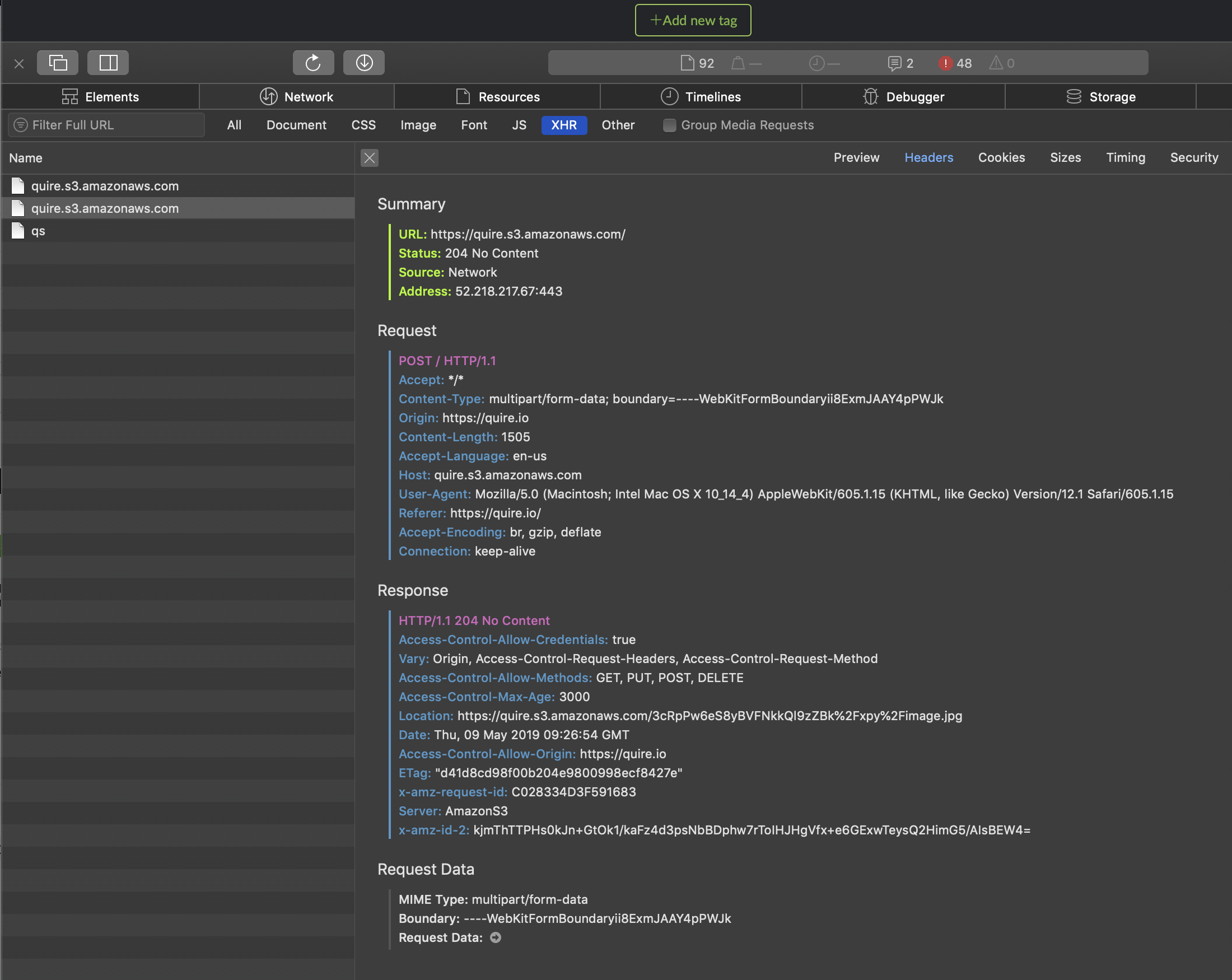The image size is (1232, 980).
Task: Click the Request Data go-to arrow icon
Action: tap(496, 937)
